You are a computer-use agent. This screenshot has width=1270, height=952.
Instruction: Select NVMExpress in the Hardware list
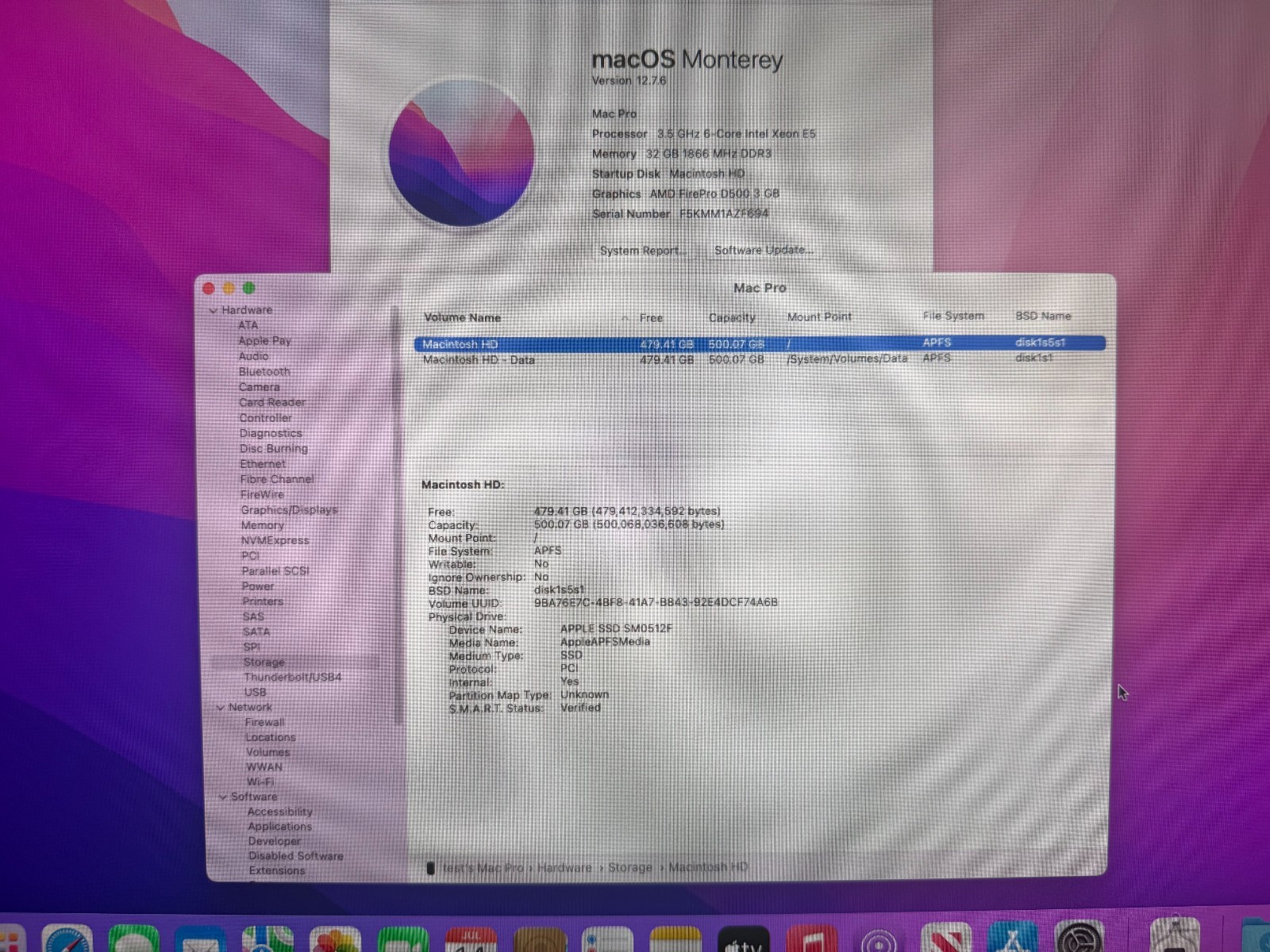click(x=275, y=540)
